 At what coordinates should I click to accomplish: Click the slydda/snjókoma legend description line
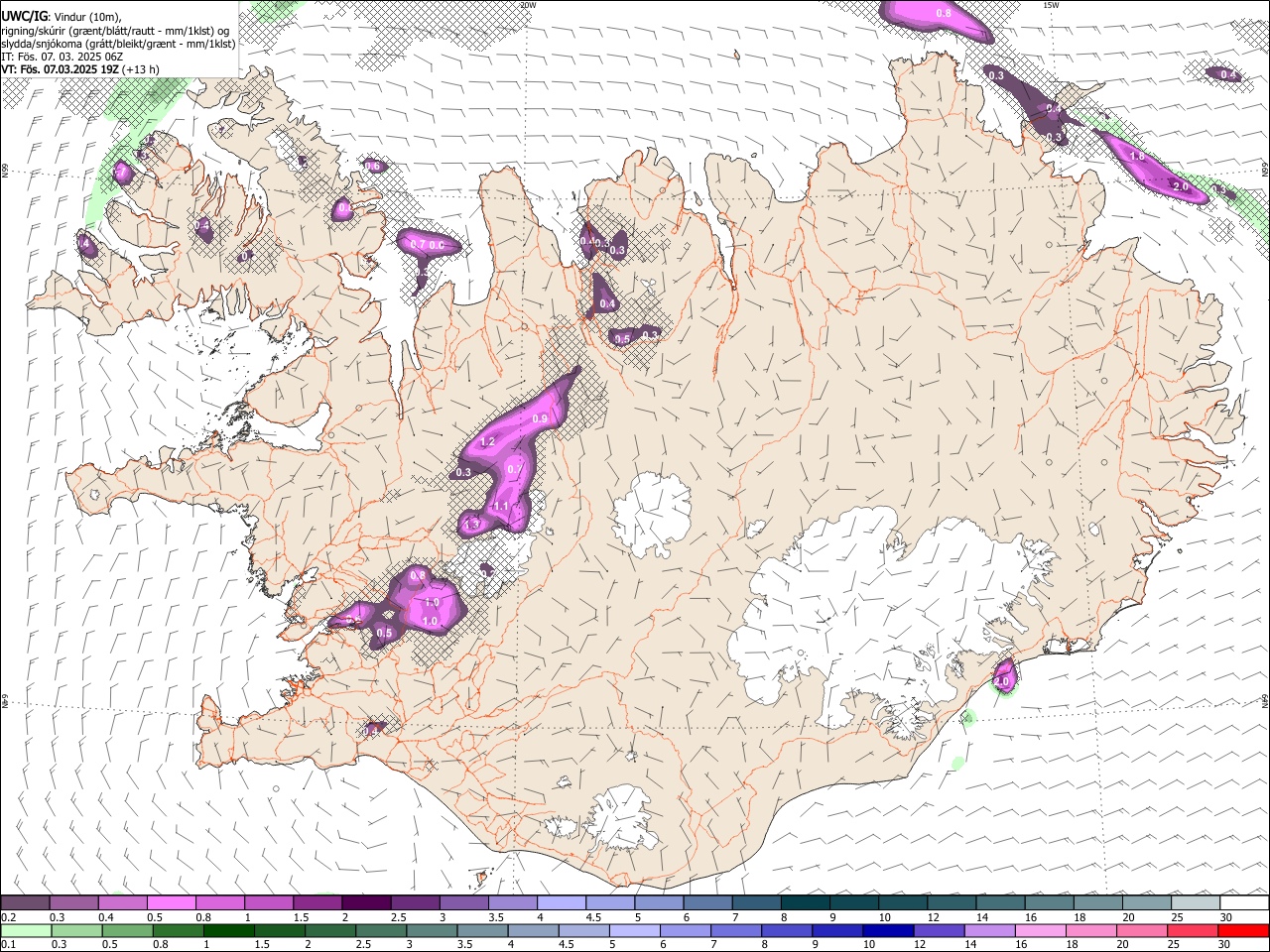[x=118, y=44]
